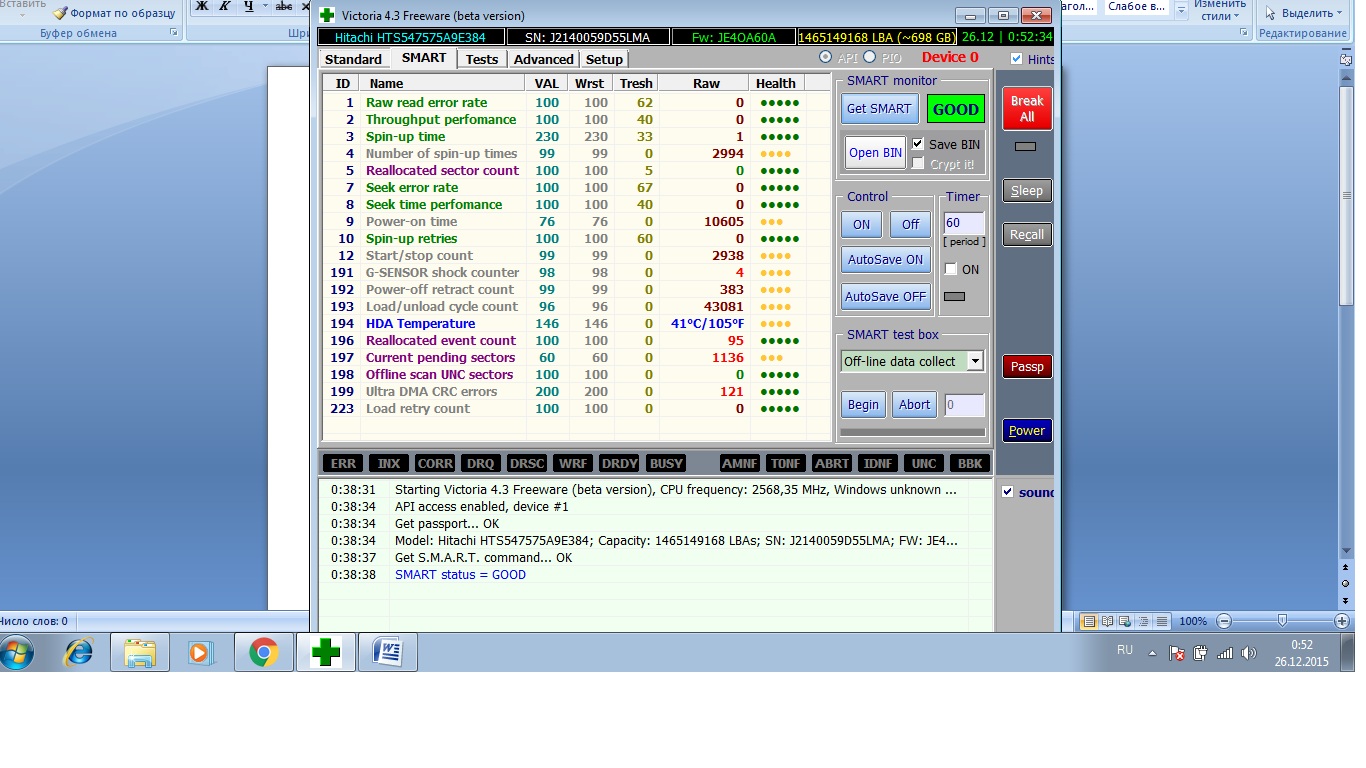
Task: Toggle italic К in Word ribbon
Action: point(226,6)
